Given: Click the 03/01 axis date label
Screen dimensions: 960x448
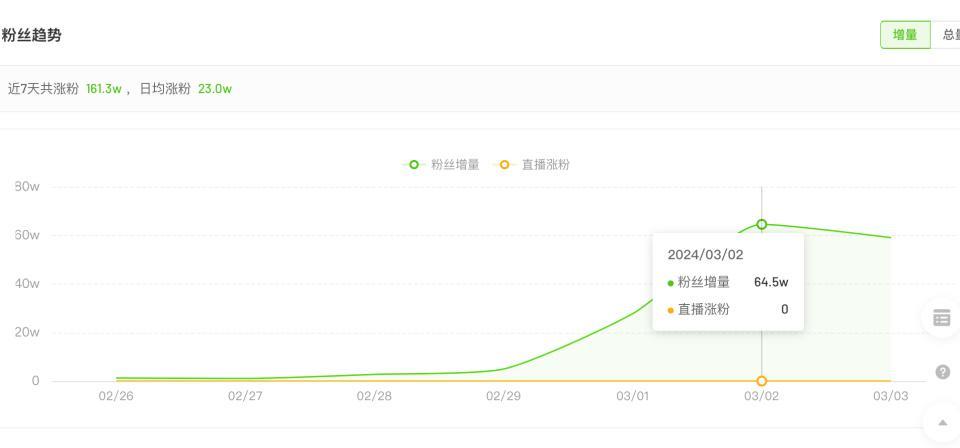Looking at the screenshot, I should click(x=632, y=397).
